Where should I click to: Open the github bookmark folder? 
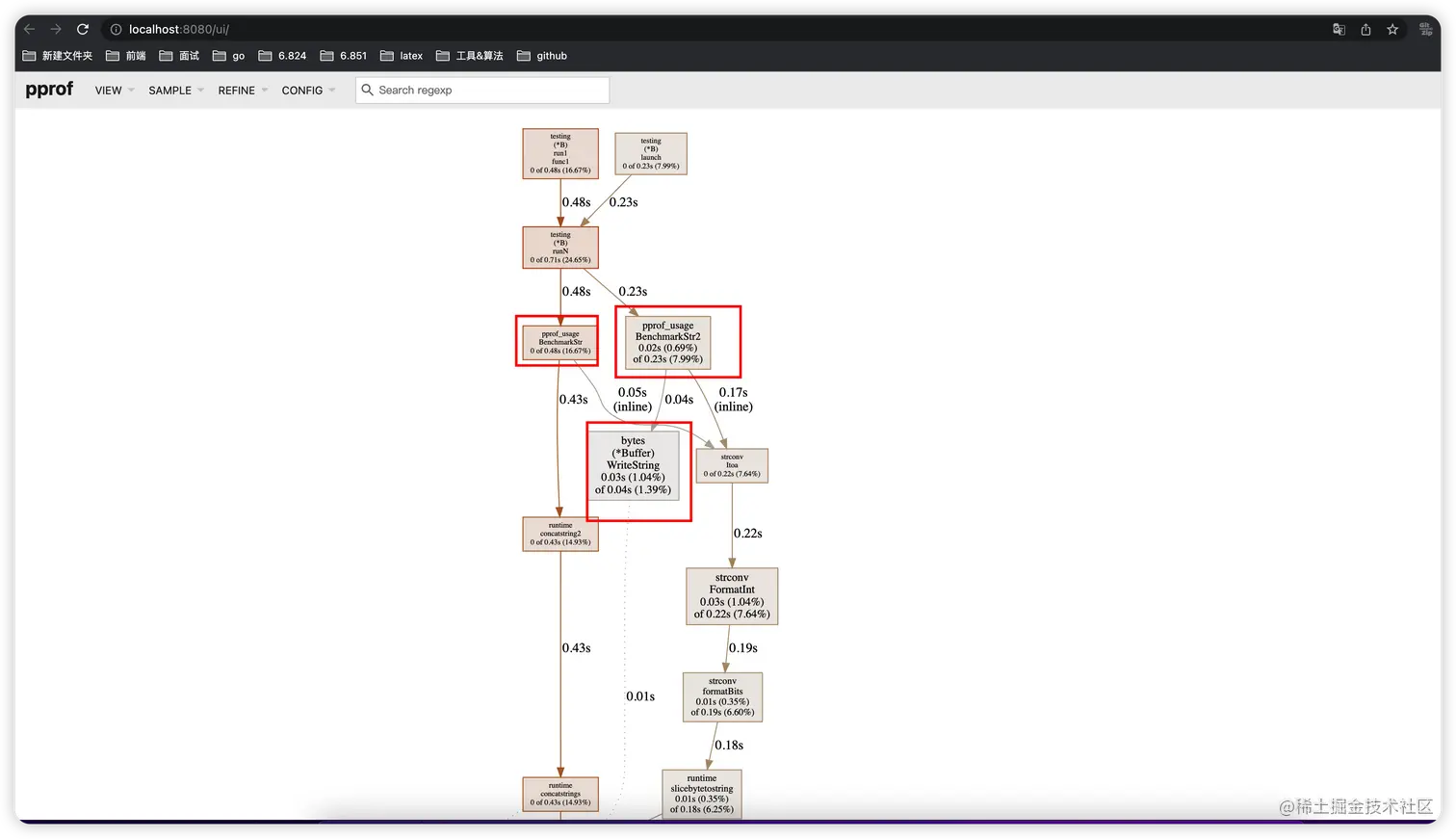542,56
